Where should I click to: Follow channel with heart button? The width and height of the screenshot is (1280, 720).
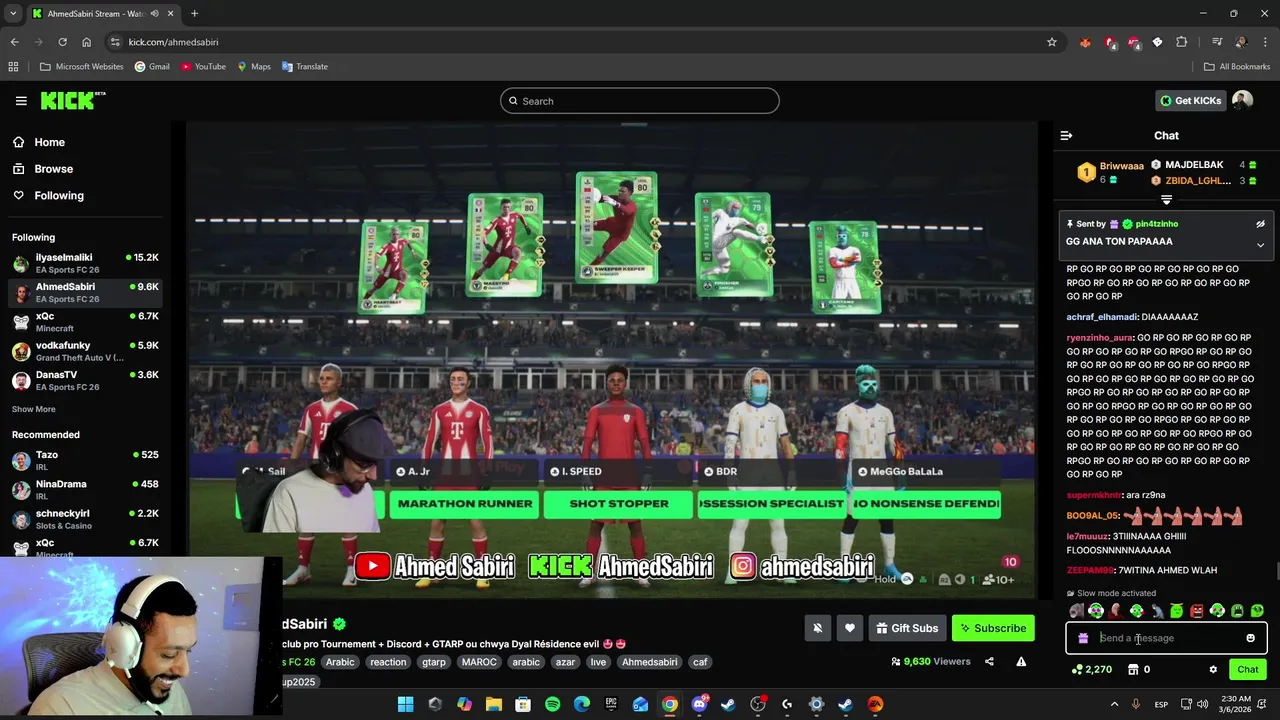[849, 628]
